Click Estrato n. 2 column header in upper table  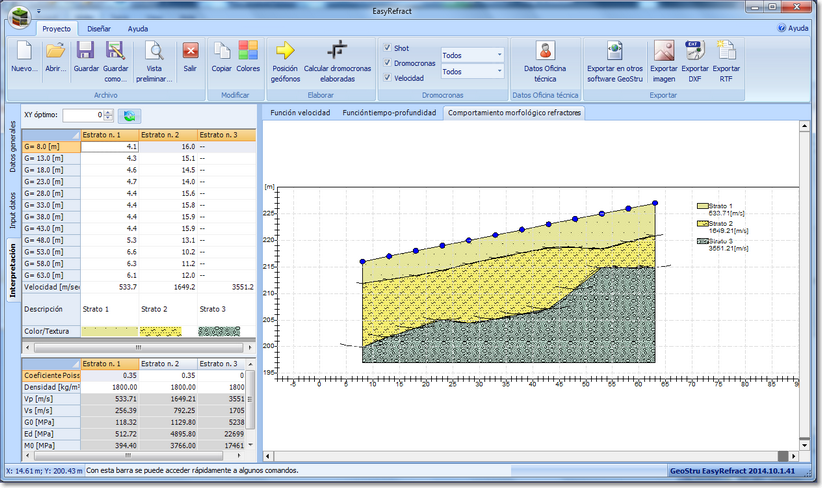(168, 135)
